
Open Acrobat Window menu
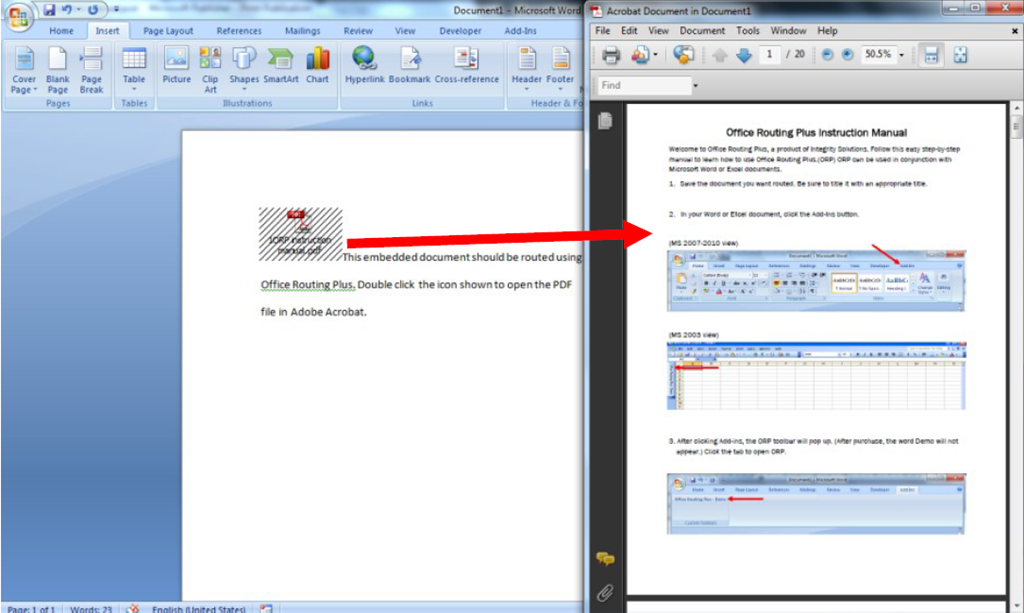[x=788, y=31]
